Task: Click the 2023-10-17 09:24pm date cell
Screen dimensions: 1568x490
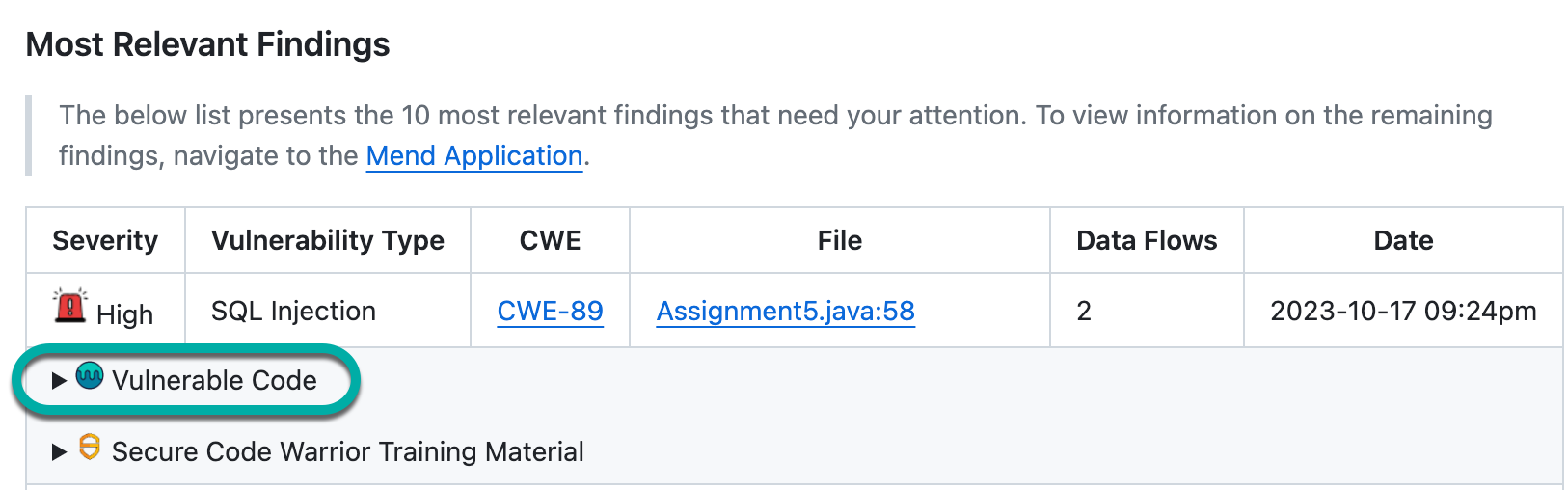Action: point(1403,311)
